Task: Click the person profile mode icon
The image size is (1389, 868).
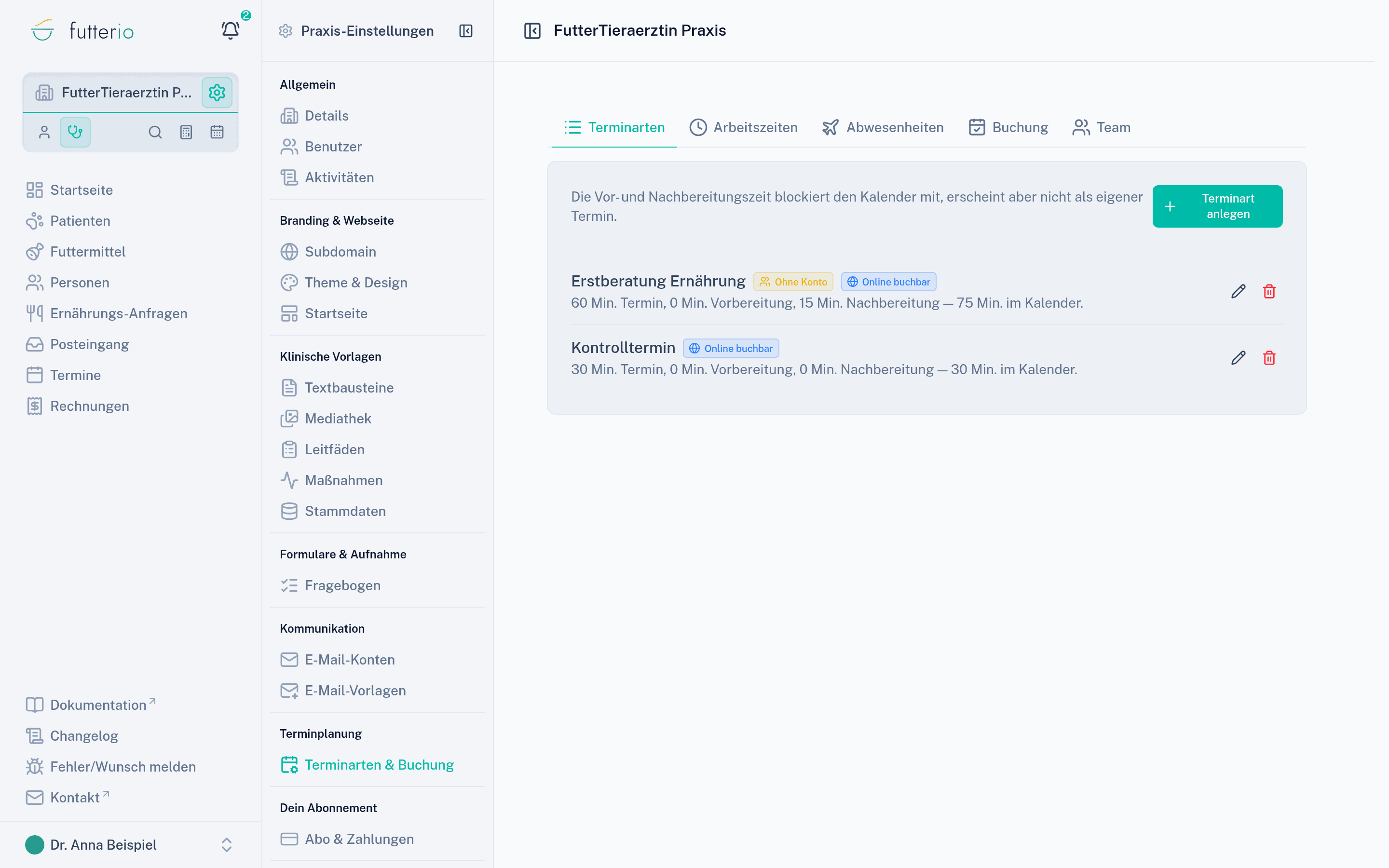Action: [44, 132]
